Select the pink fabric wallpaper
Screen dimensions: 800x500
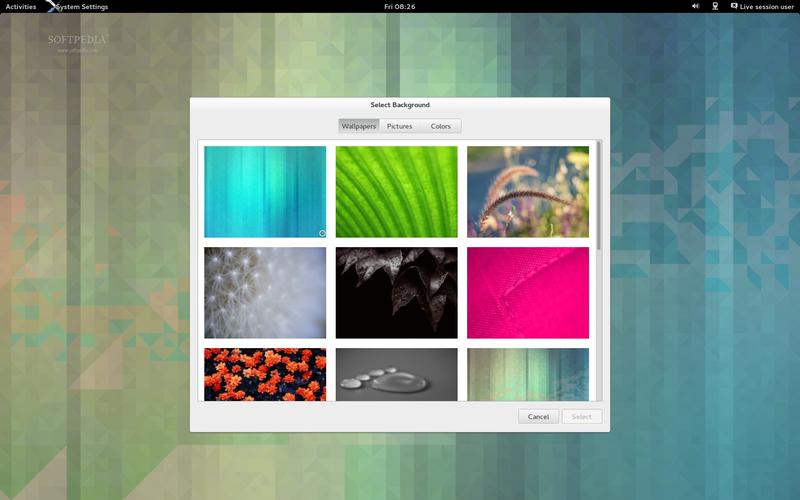[527, 293]
